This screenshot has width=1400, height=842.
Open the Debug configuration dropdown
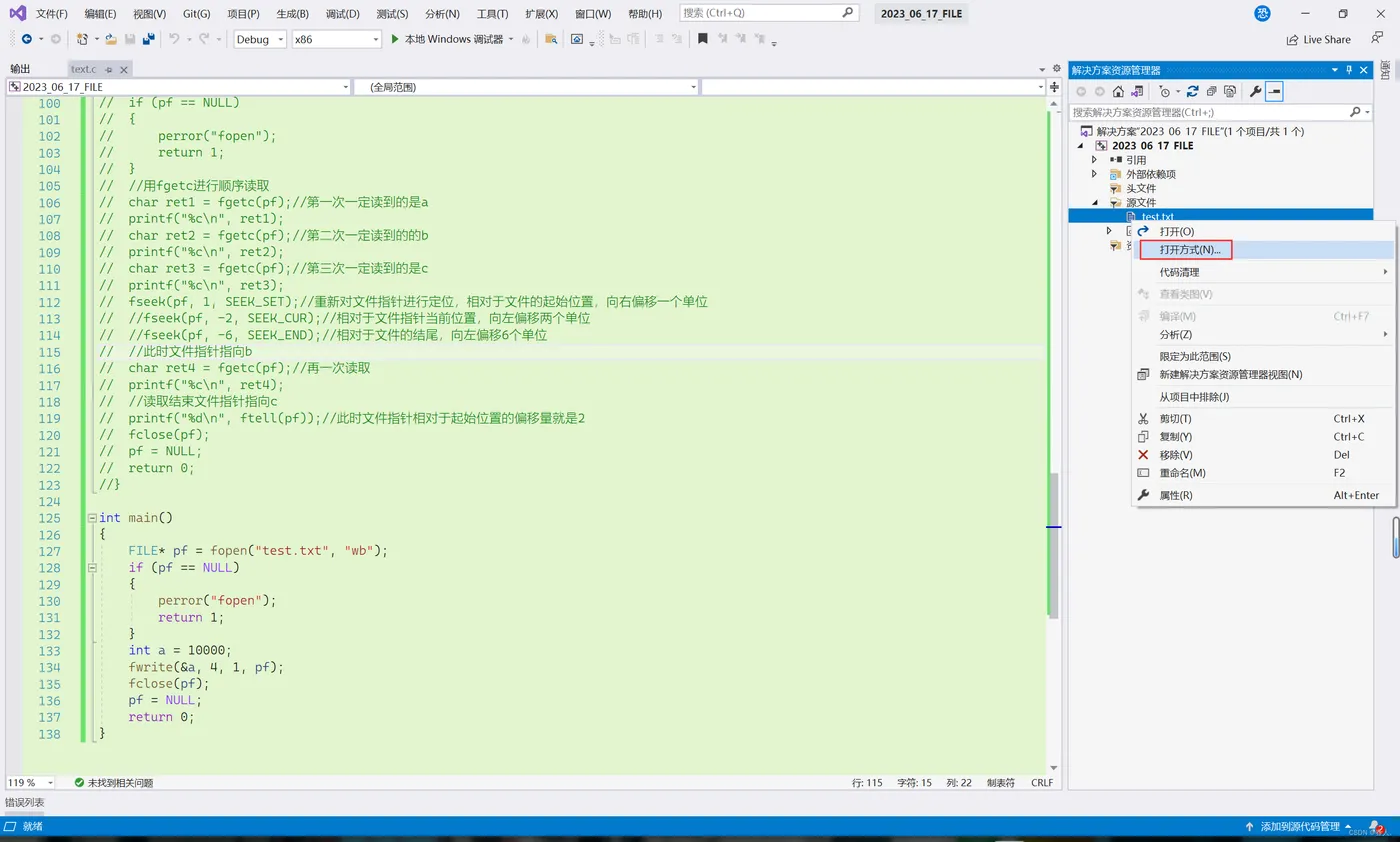pyautogui.click(x=260, y=39)
